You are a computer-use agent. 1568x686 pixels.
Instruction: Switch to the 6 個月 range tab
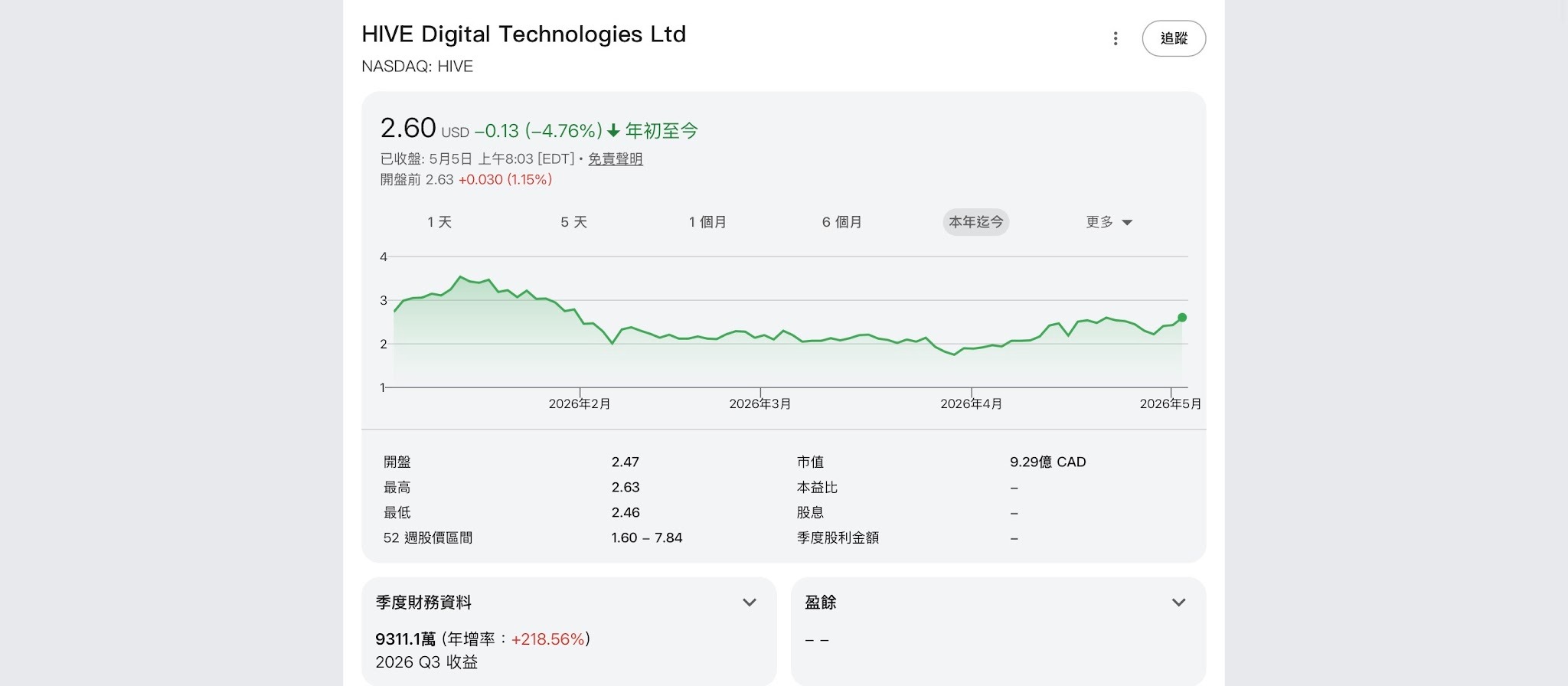coord(841,222)
